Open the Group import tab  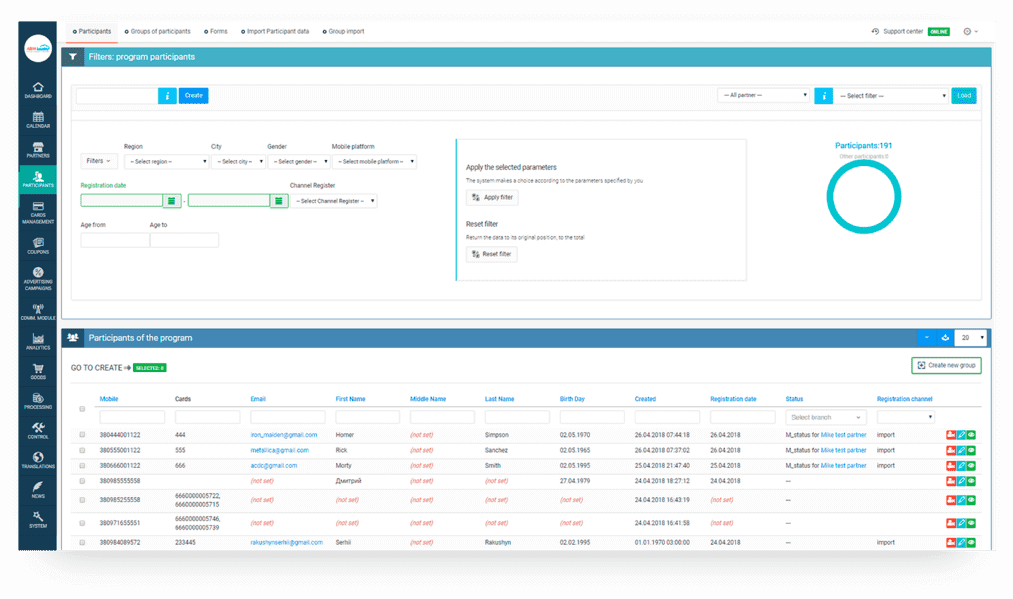point(344,31)
